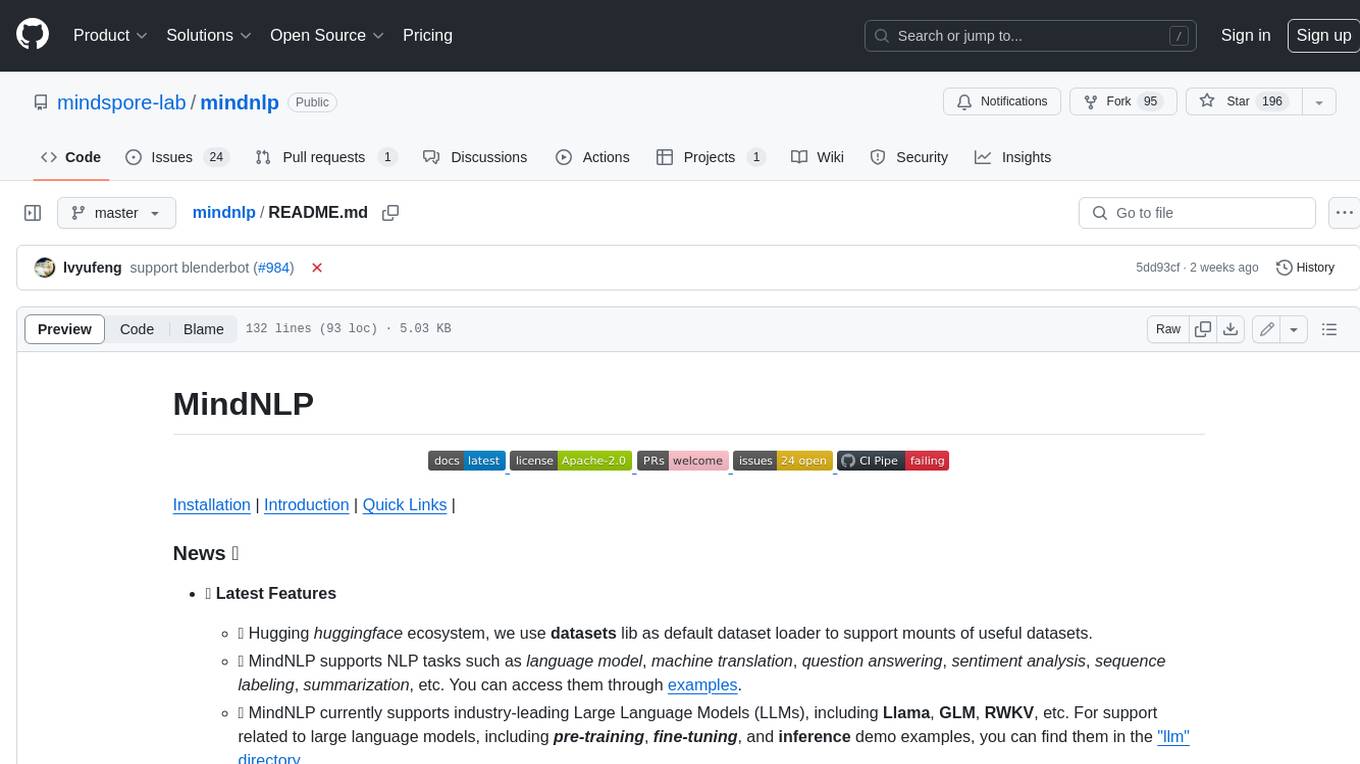The image size is (1360, 764).
Task: Switch to the Code tab
Action: pyautogui.click(x=71, y=157)
